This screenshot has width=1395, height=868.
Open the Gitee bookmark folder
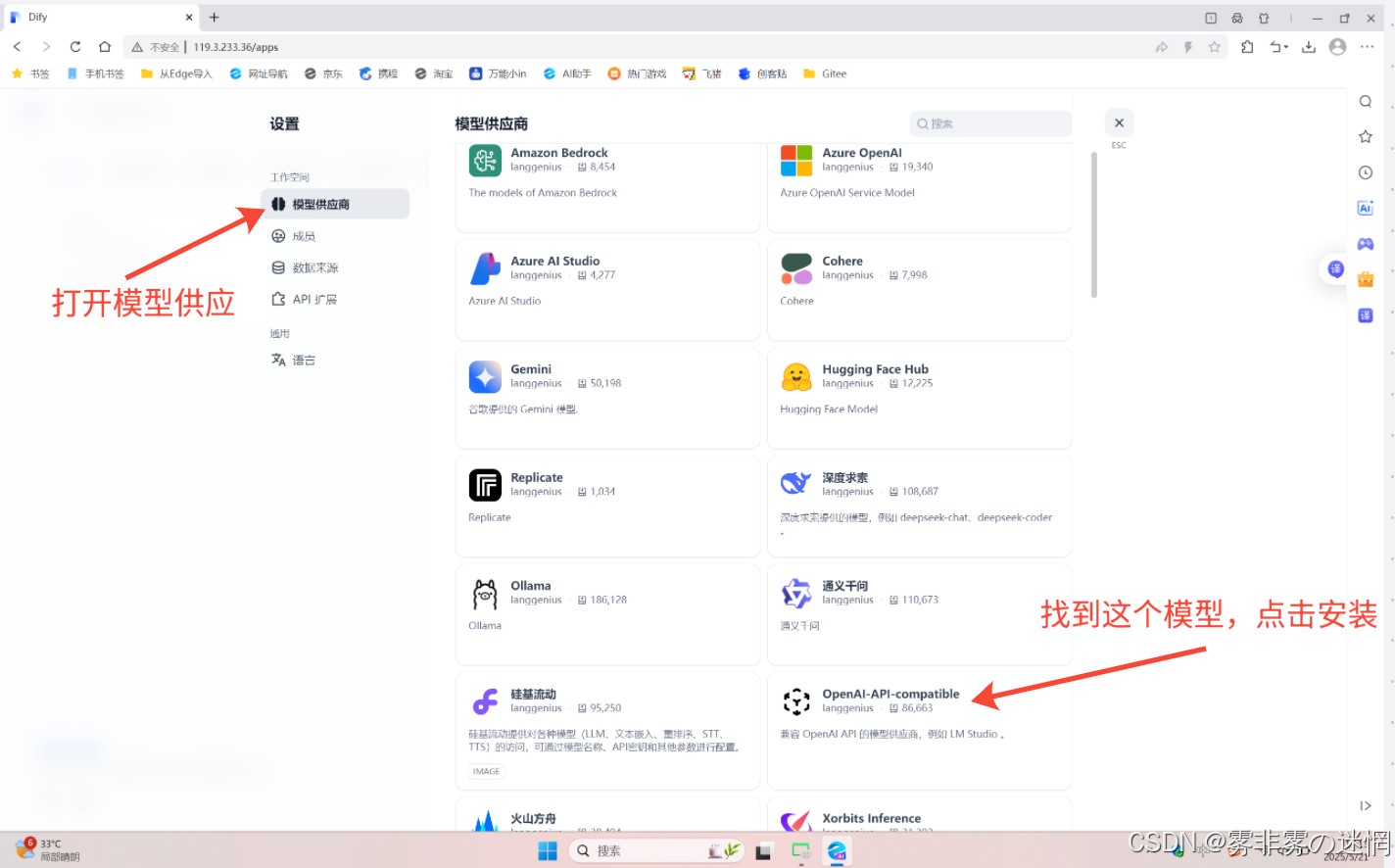(x=825, y=73)
